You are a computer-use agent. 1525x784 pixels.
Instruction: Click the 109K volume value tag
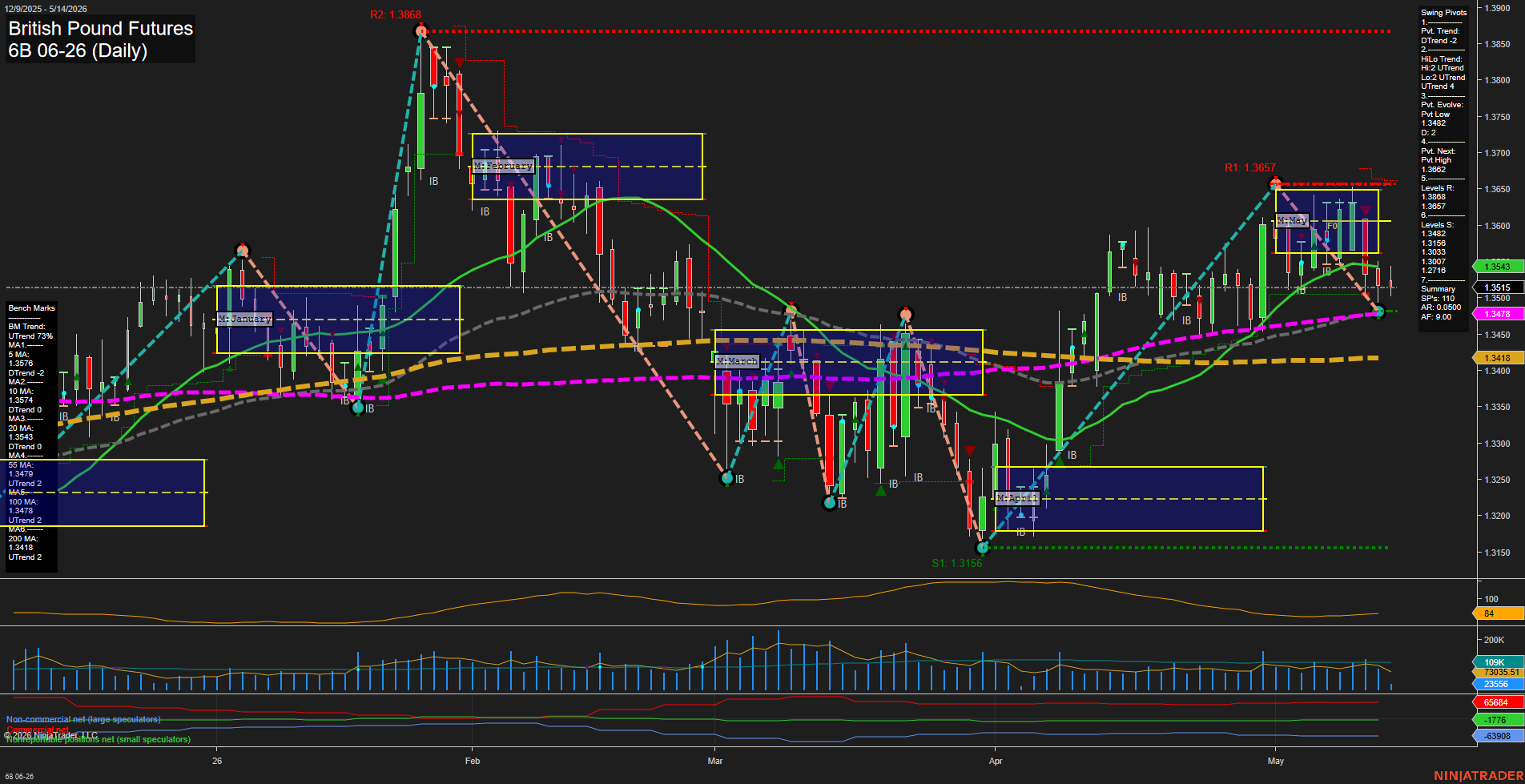click(x=1498, y=662)
